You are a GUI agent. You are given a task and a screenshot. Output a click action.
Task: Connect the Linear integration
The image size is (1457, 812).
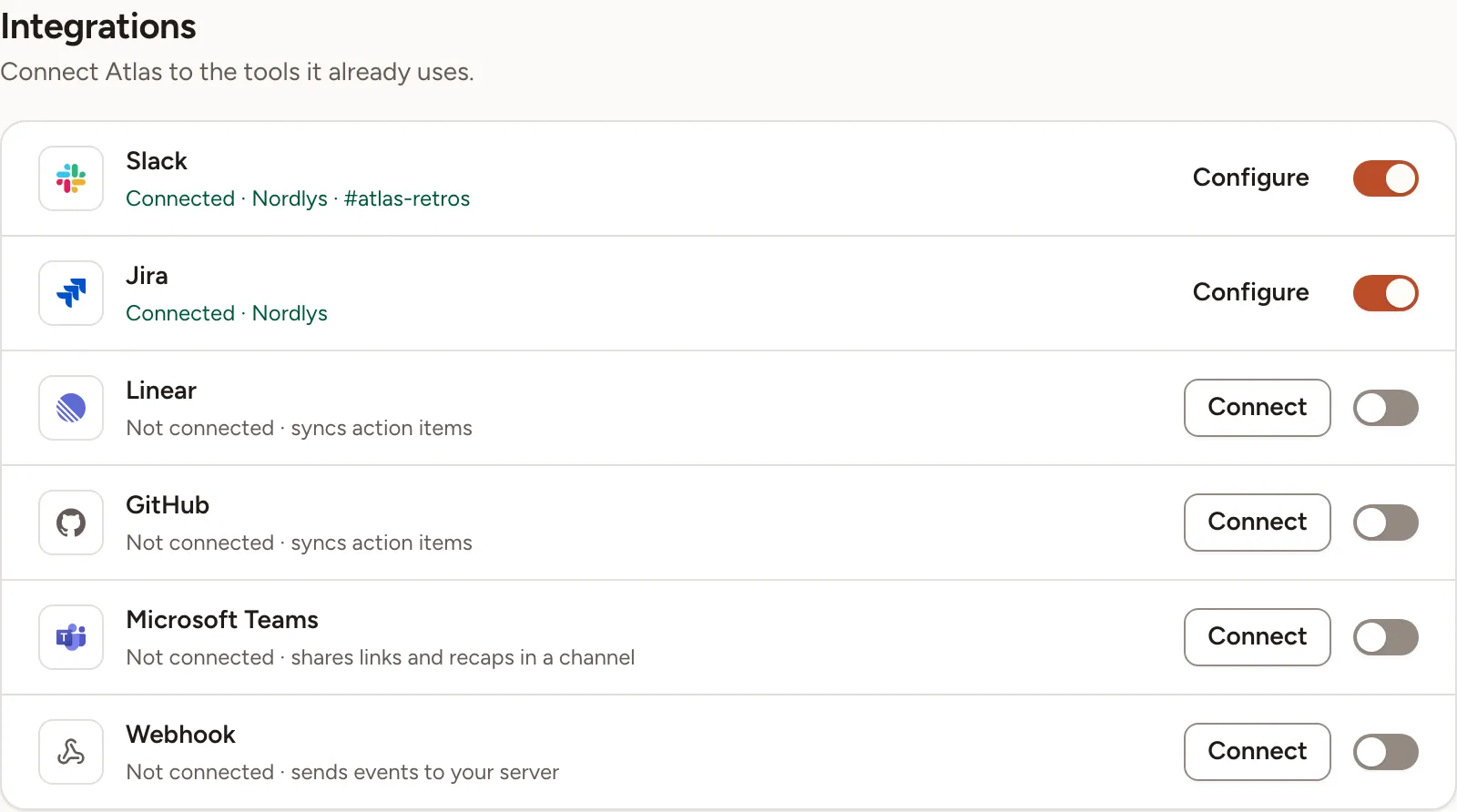point(1257,408)
